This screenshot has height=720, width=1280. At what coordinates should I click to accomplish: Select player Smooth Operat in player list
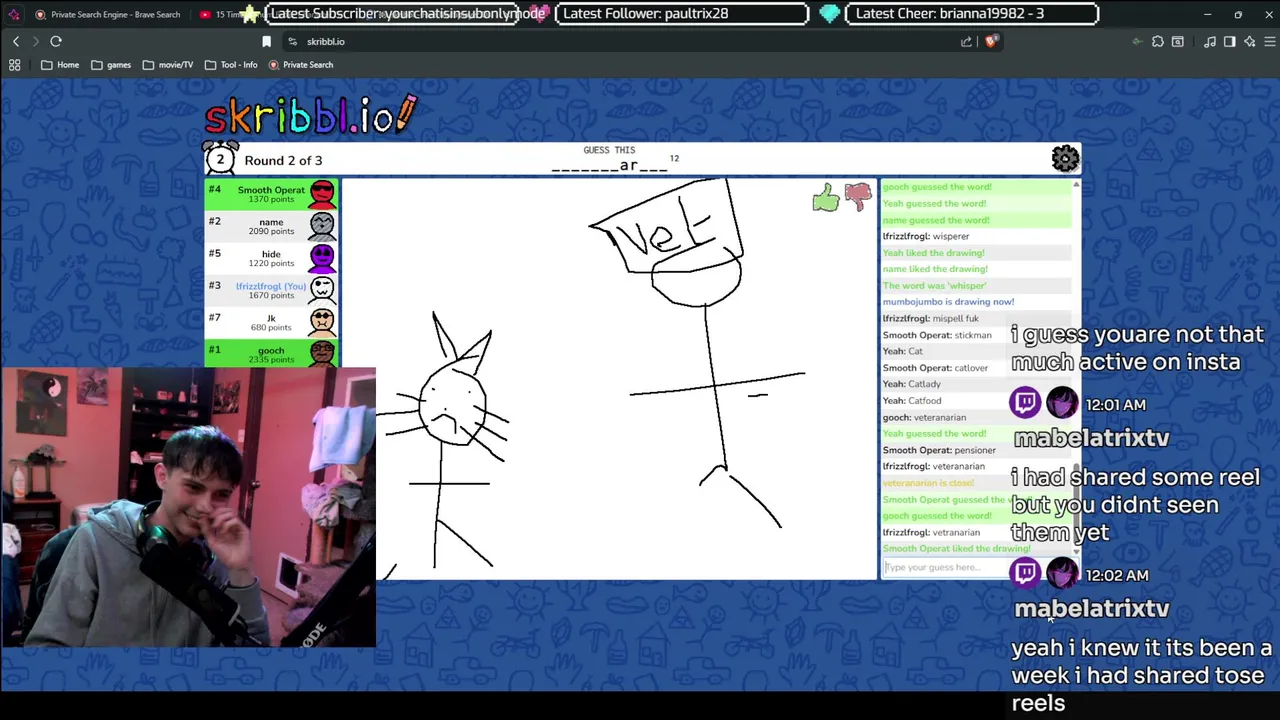click(x=272, y=194)
